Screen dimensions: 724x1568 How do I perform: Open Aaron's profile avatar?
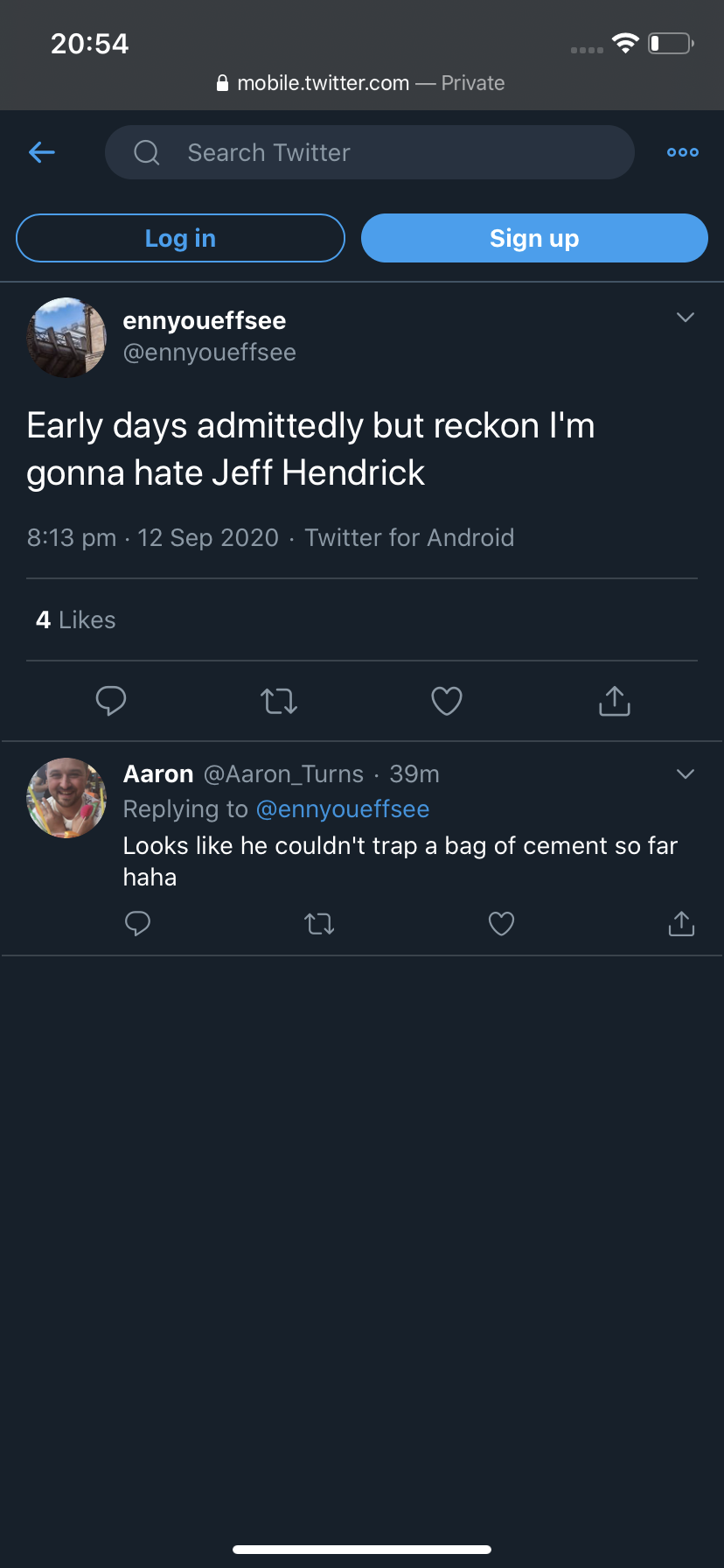pos(66,798)
